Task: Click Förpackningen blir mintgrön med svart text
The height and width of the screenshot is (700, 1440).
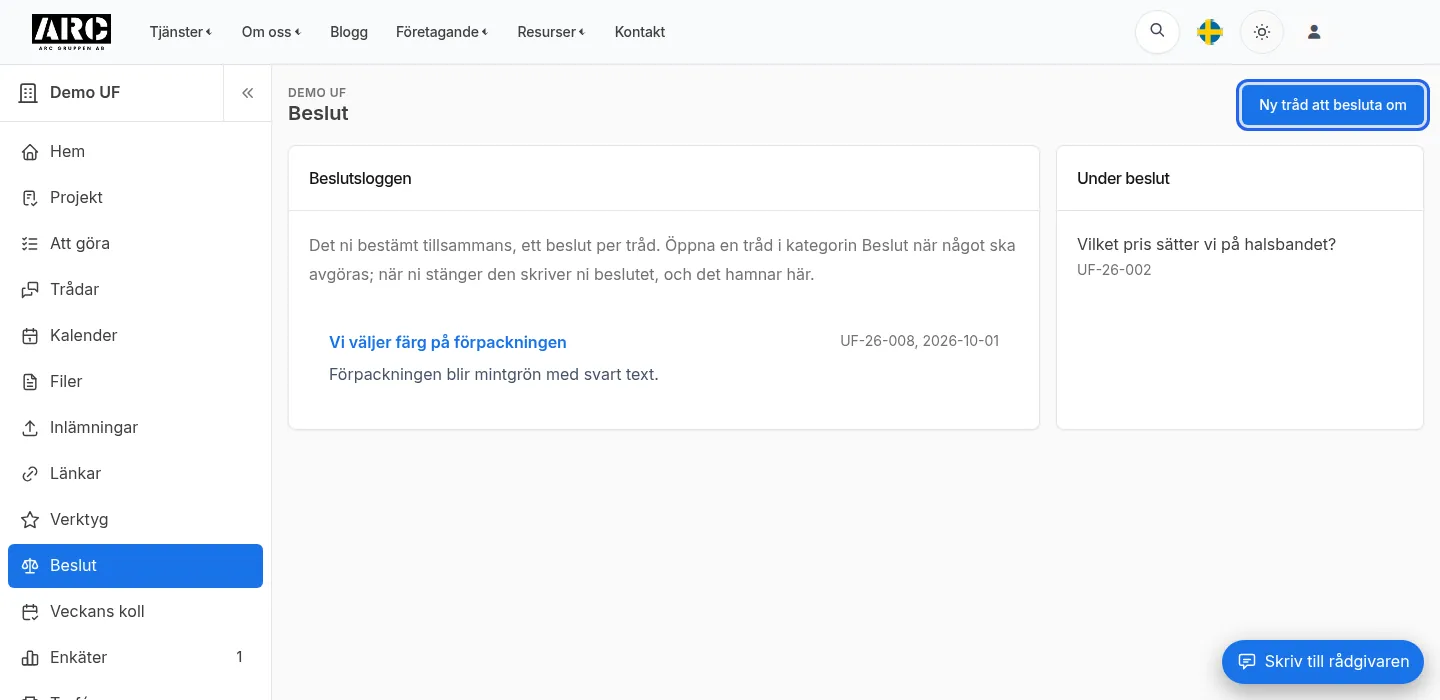Action: tap(494, 375)
